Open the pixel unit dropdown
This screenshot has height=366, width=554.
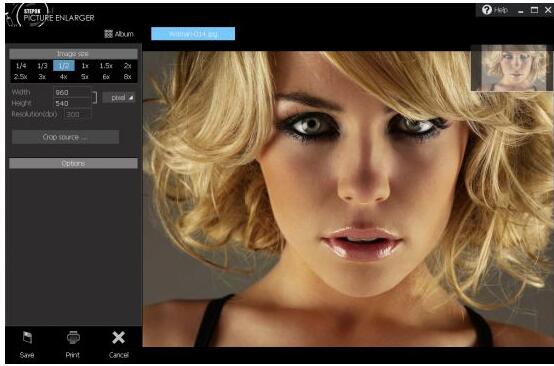click(119, 98)
